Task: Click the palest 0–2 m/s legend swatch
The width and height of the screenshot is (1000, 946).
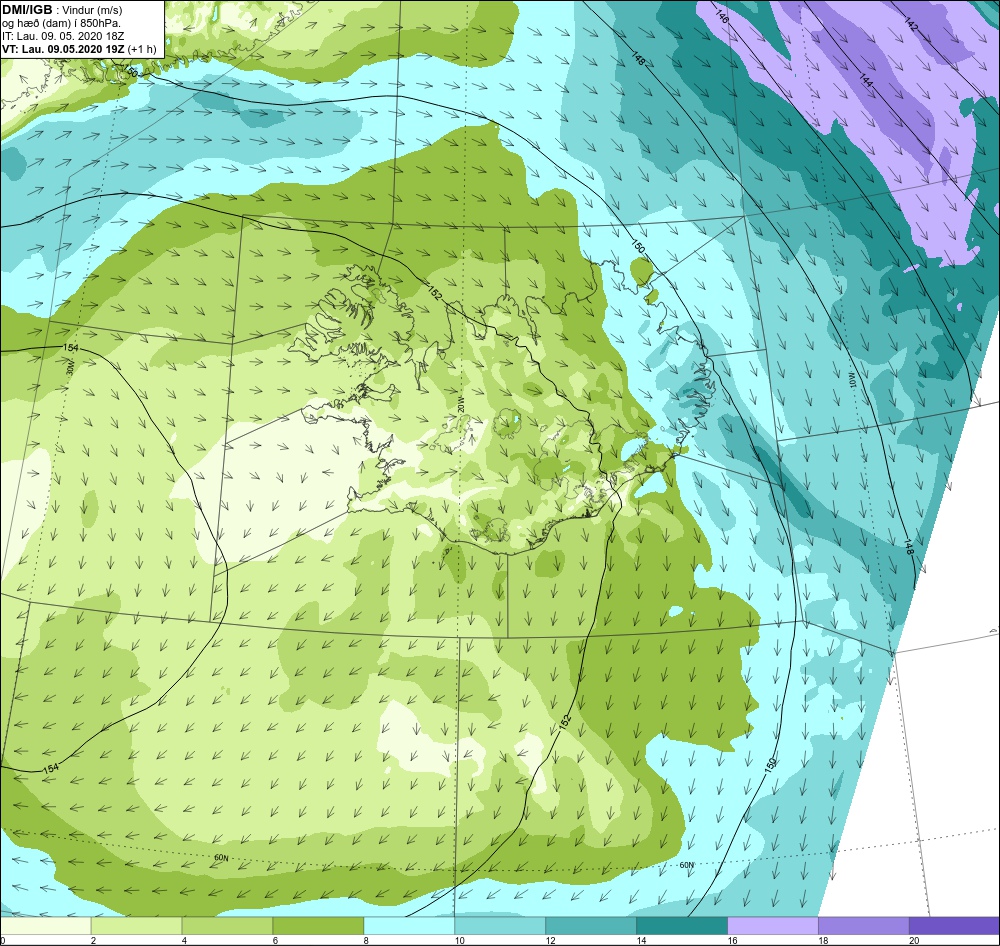Action: [45, 925]
